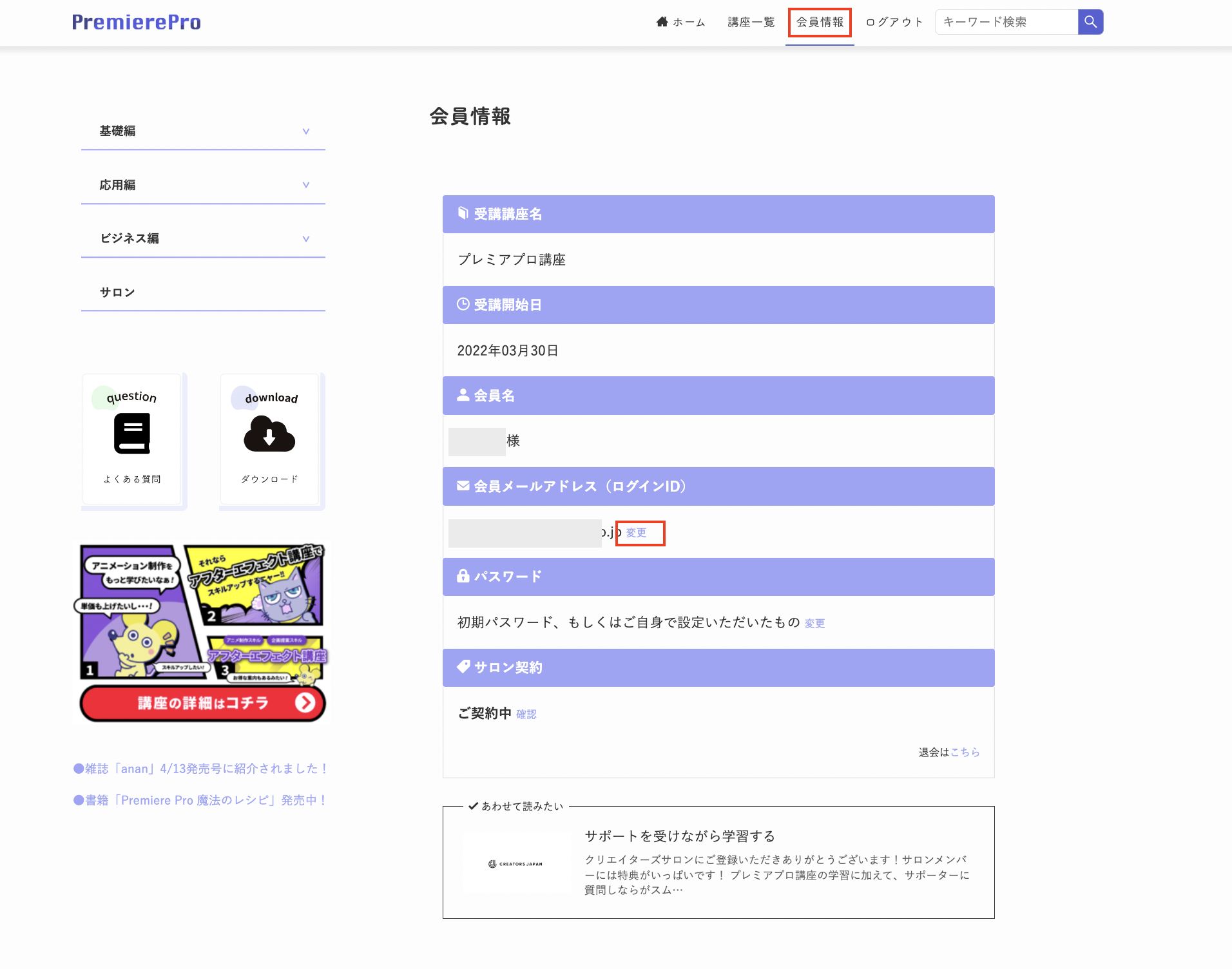Image resolution: width=1232 pixels, height=969 pixels.
Task: Click the lock icon on パスワード header
Action: click(x=463, y=576)
